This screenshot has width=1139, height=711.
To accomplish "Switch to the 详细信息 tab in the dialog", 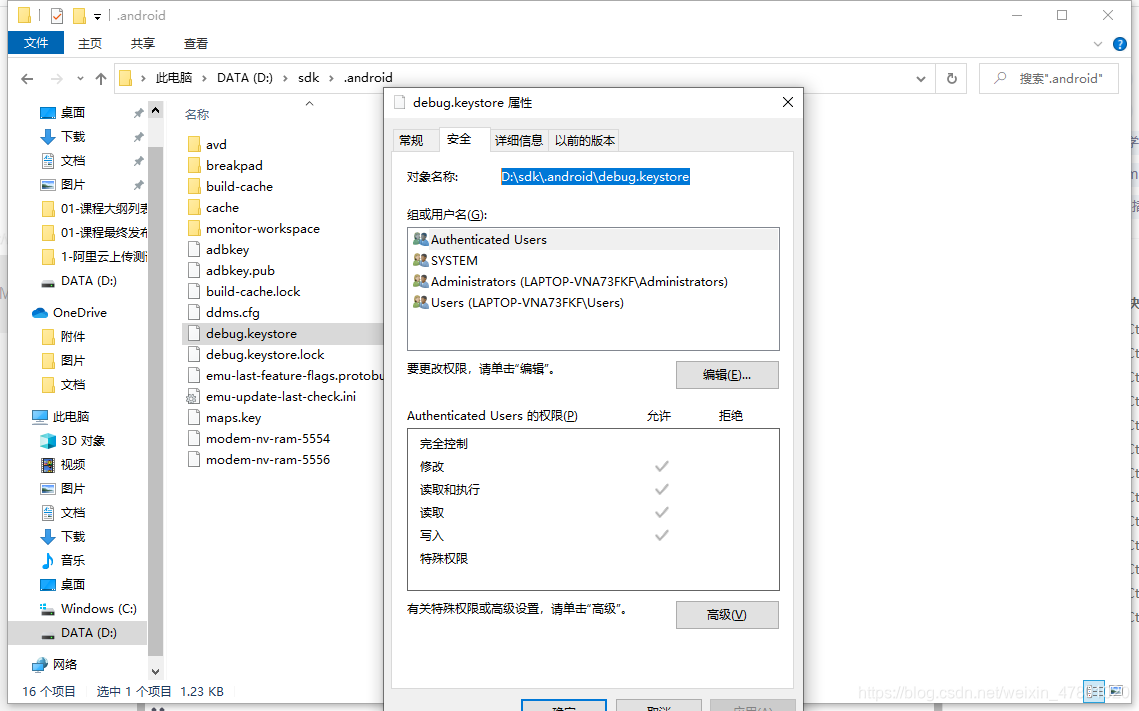I will [x=518, y=139].
